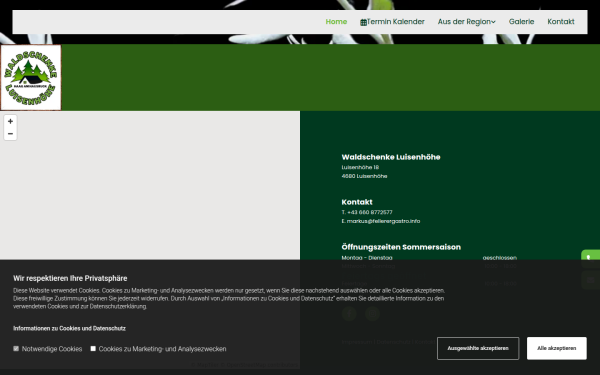The image size is (600, 375).
Task: Zoom in on the map with plus
Action: [10, 121]
